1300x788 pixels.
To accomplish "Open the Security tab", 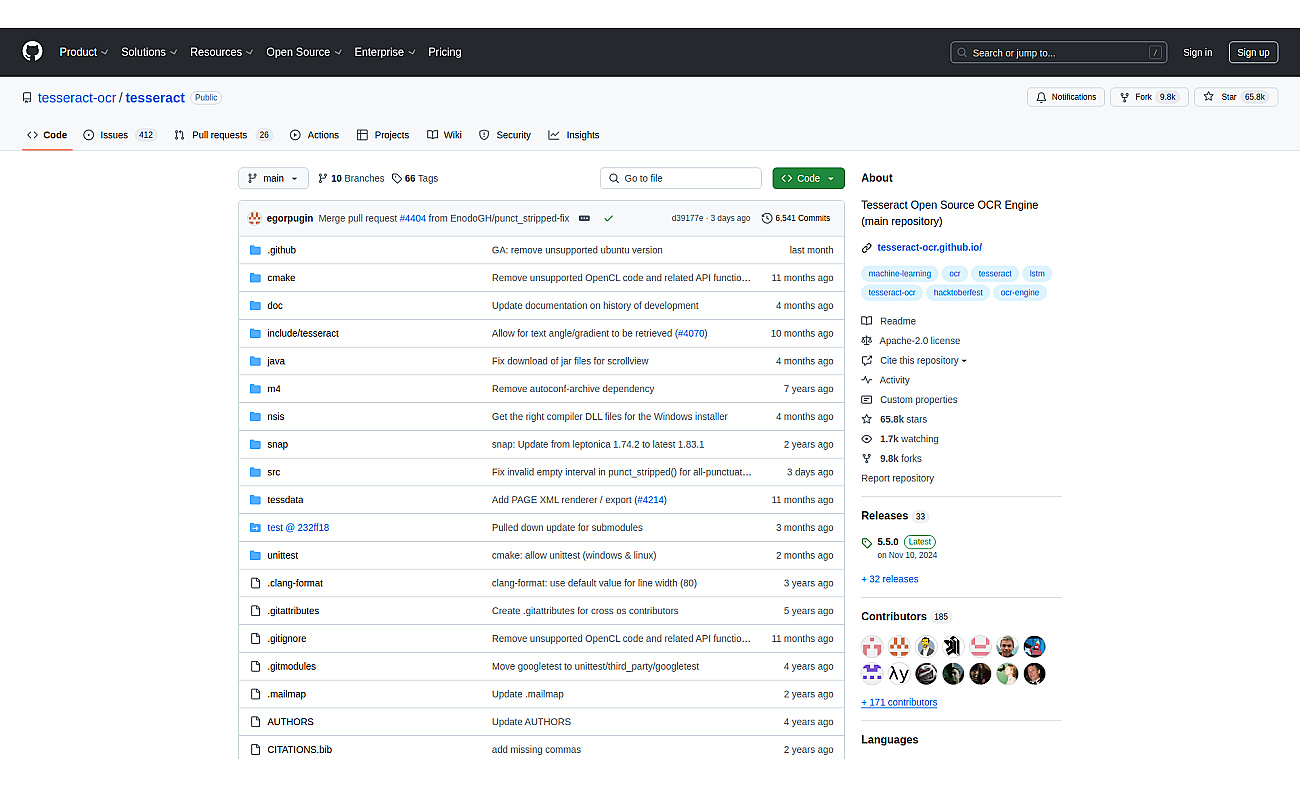I will (505, 135).
